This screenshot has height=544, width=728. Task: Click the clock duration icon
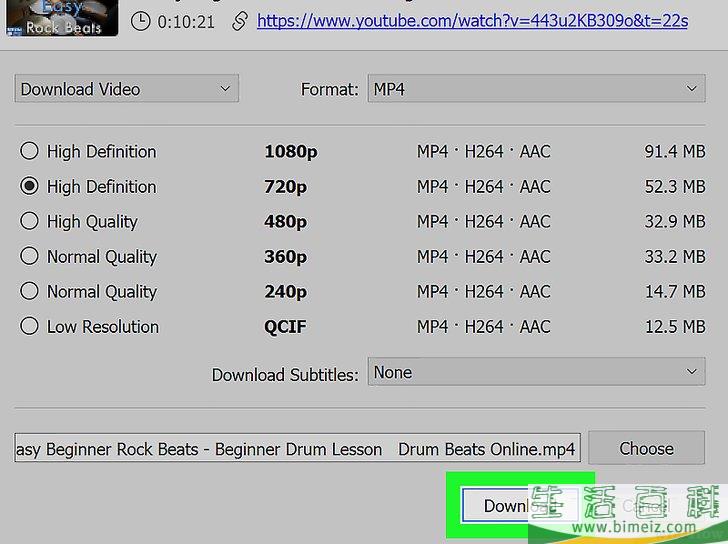click(x=141, y=20)
